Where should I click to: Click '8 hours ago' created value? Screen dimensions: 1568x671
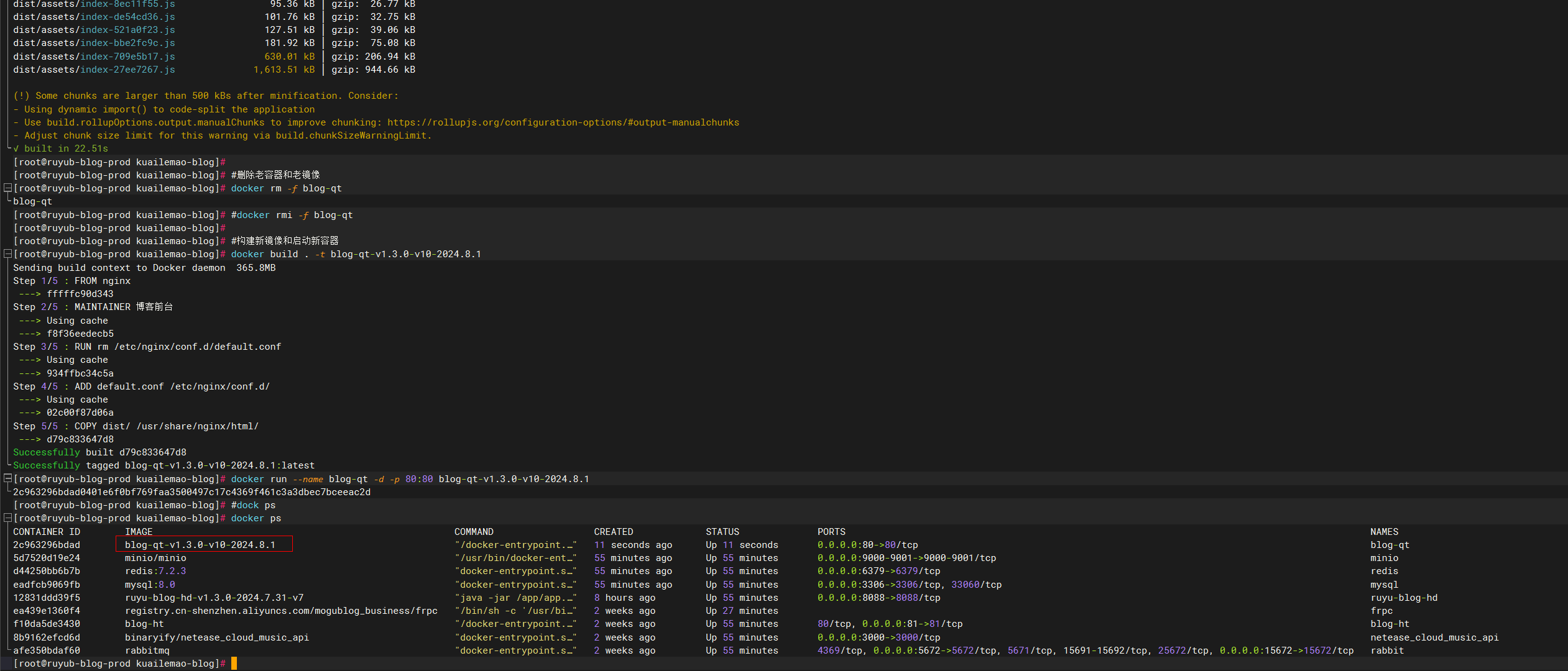click(x=625, y=598)
